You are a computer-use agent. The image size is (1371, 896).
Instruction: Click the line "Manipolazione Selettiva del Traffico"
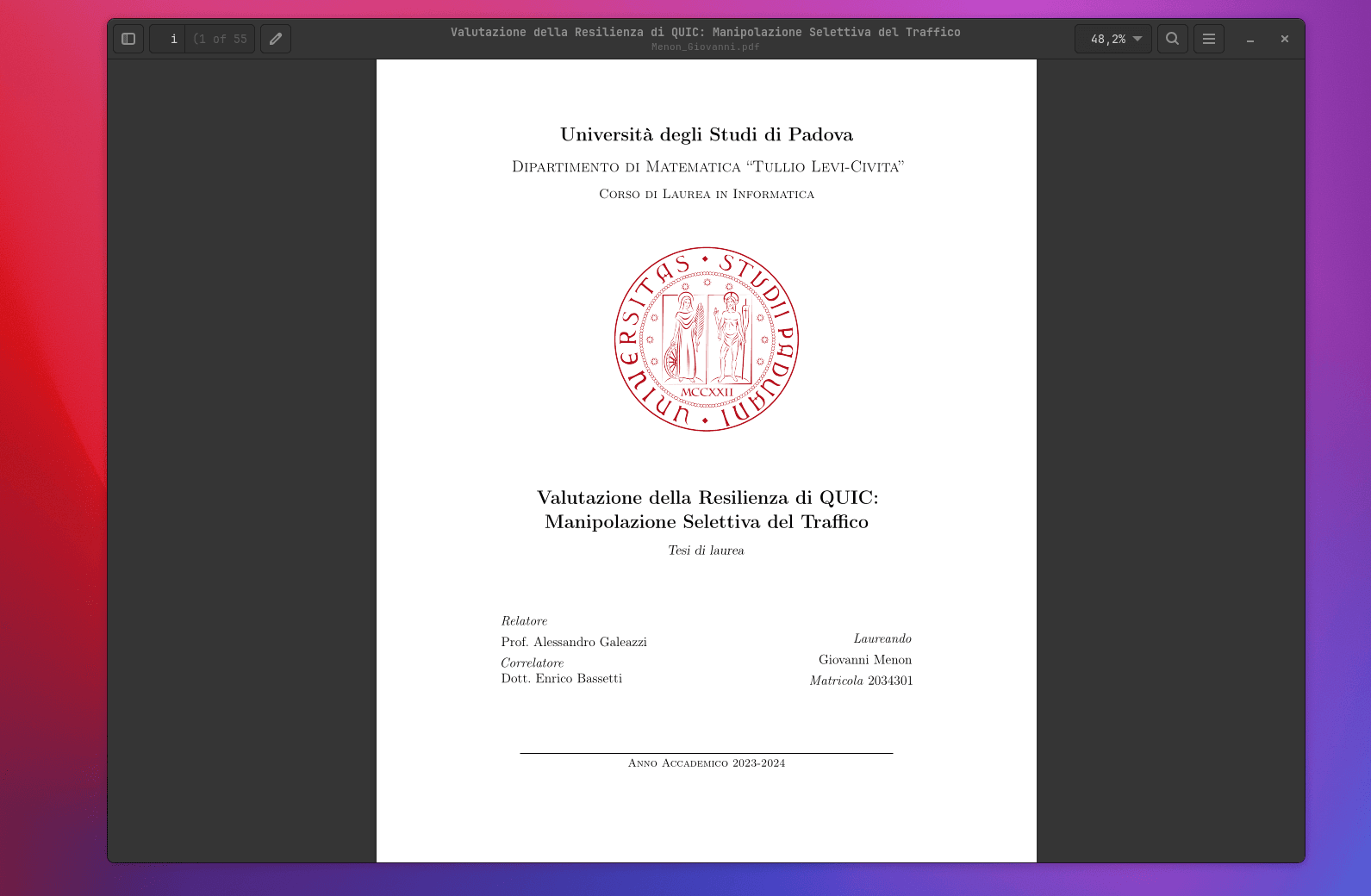(707, 522)
